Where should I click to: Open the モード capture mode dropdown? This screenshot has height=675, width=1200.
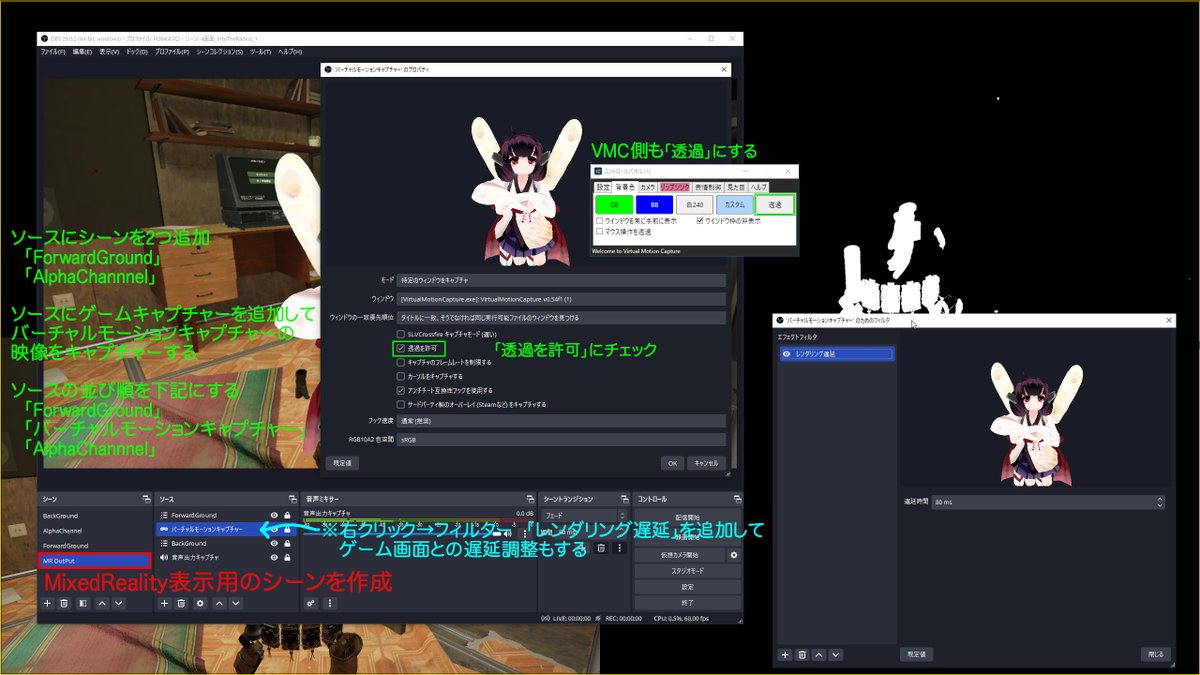click(x=561, y=280)
